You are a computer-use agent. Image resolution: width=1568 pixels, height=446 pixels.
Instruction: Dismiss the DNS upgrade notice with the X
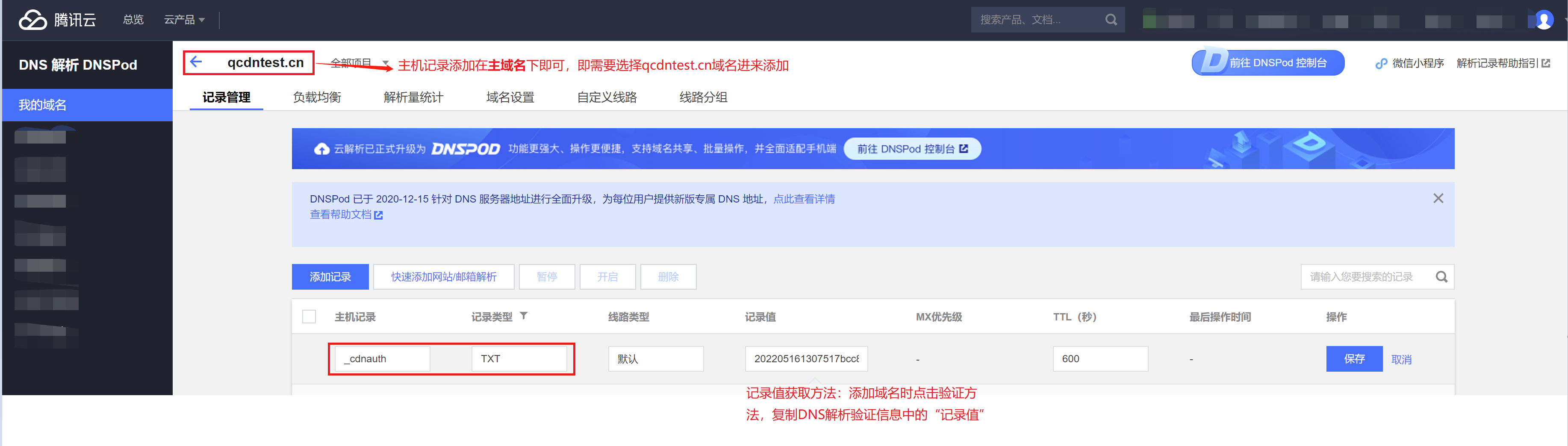1438,198
